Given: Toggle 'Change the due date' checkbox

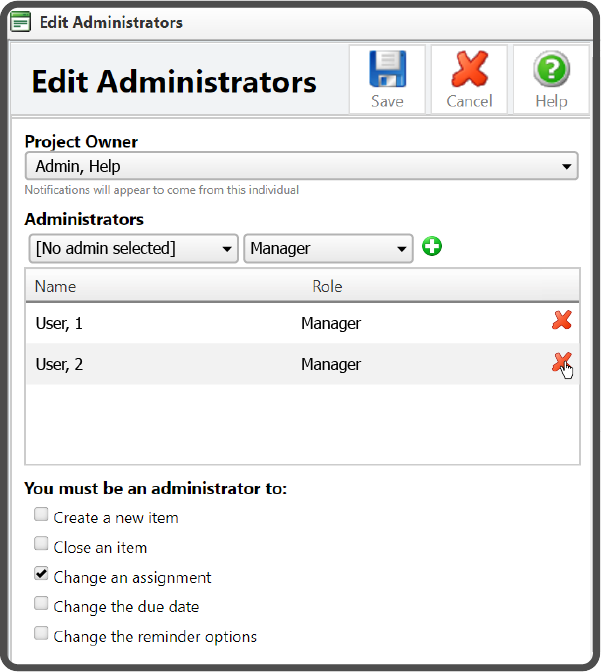Looking at the screenshot, I should (41, 605).
